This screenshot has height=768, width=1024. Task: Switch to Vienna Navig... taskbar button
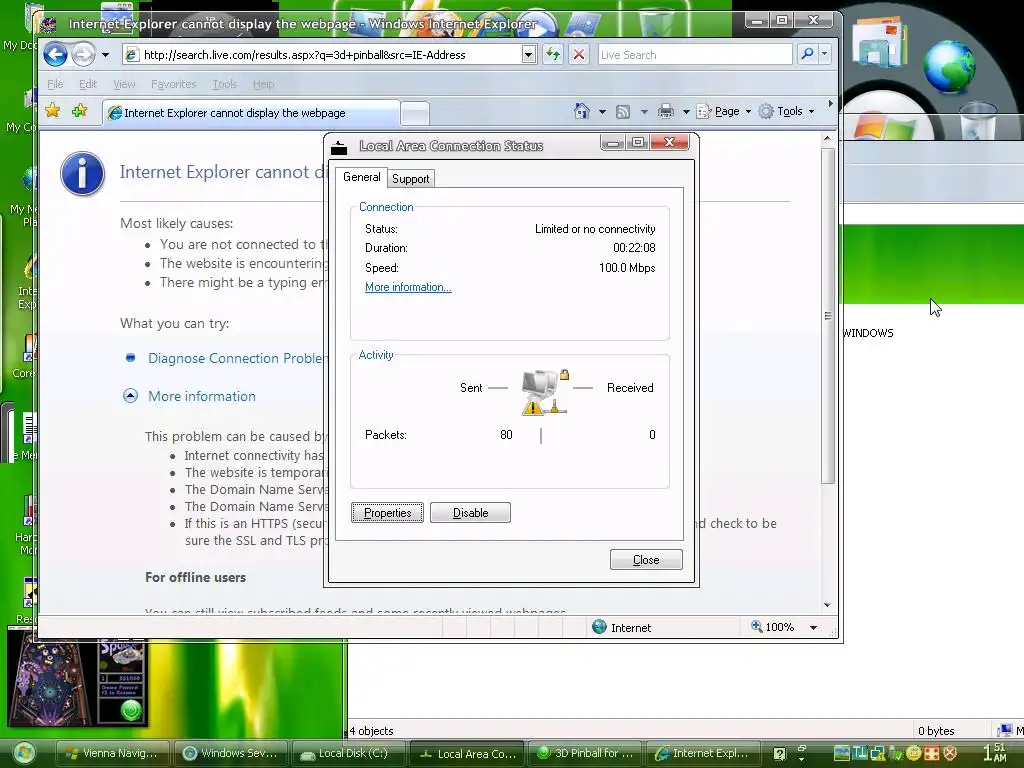112,753
